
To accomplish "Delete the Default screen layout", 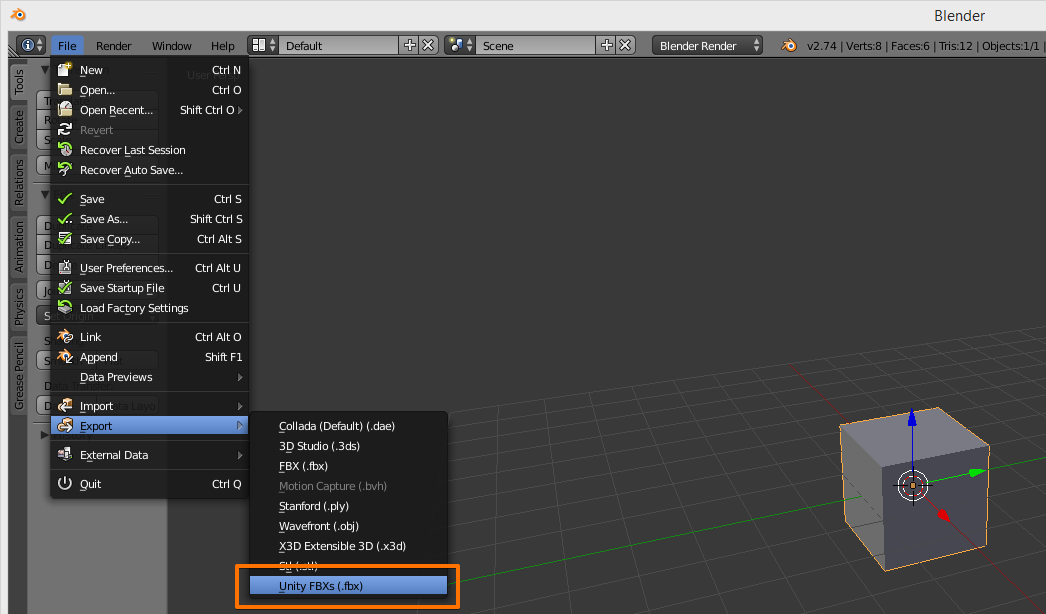I will point(428,45).
